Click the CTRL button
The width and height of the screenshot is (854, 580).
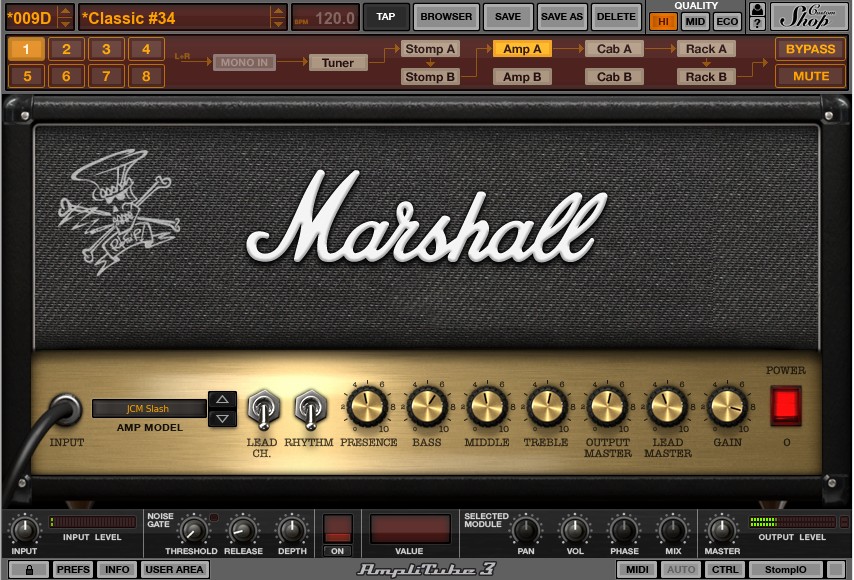pos(725,570)
